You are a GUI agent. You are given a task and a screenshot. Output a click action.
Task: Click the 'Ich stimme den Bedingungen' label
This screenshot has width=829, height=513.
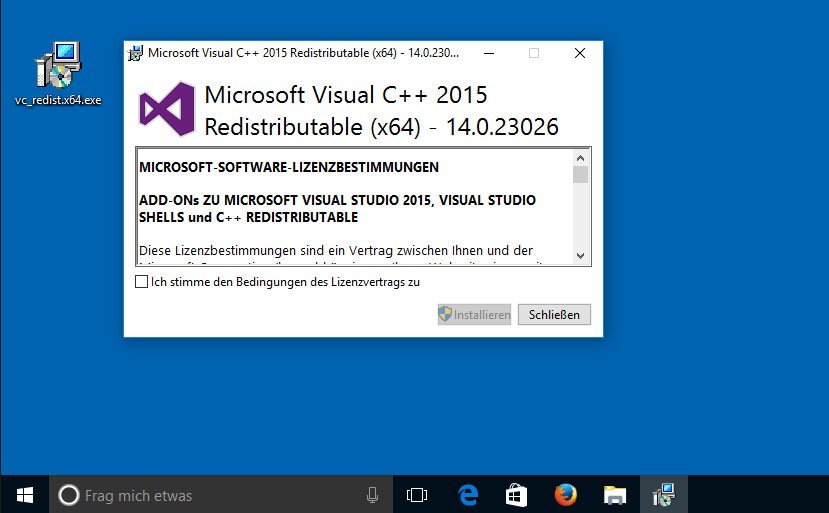click(x=284, y=282)
